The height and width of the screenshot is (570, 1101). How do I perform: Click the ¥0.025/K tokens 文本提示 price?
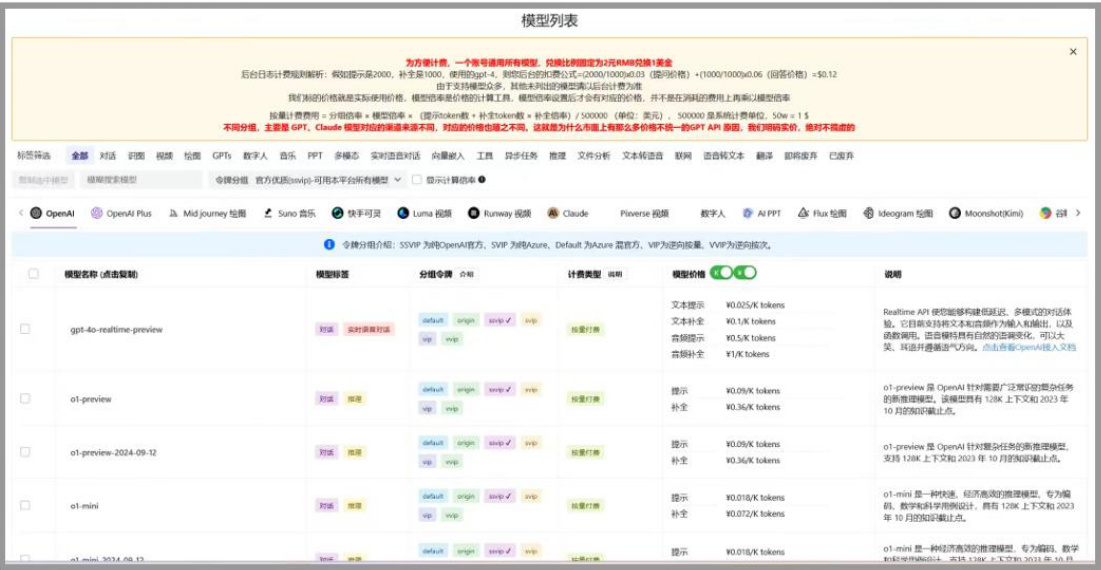point(755,305)
